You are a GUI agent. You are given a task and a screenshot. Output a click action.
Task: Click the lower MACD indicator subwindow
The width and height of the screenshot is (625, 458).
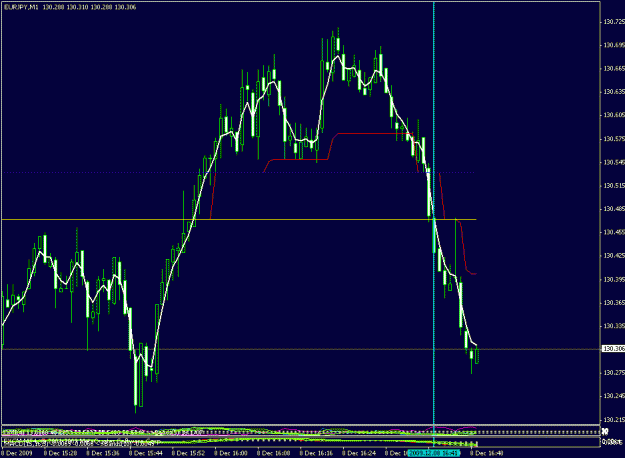point(301,442)
